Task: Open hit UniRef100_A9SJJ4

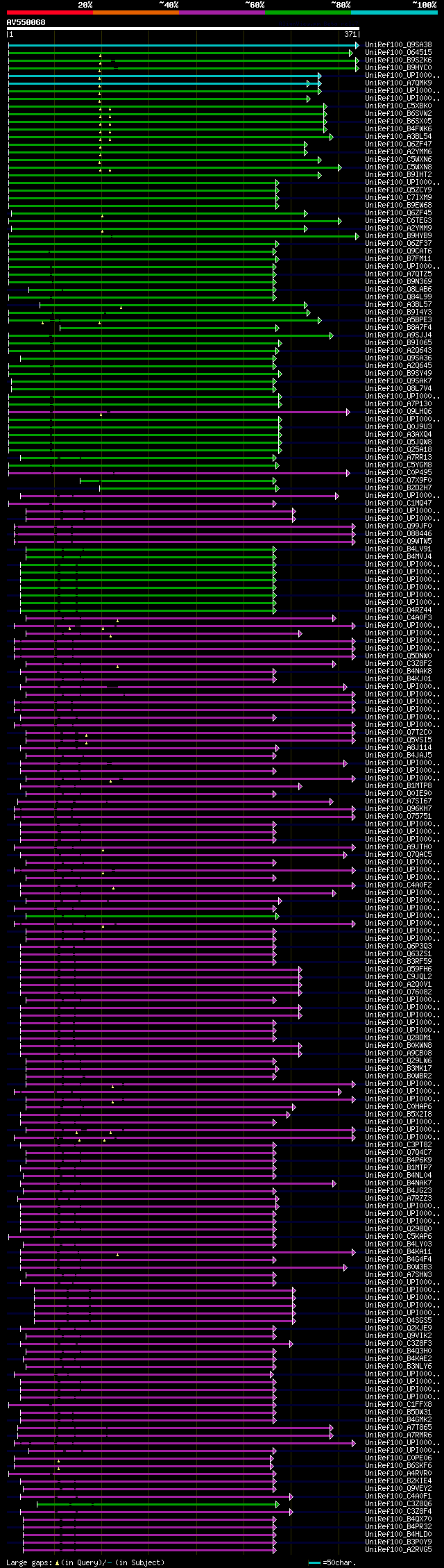Action: pyautogui.click(x=398, y=335)
